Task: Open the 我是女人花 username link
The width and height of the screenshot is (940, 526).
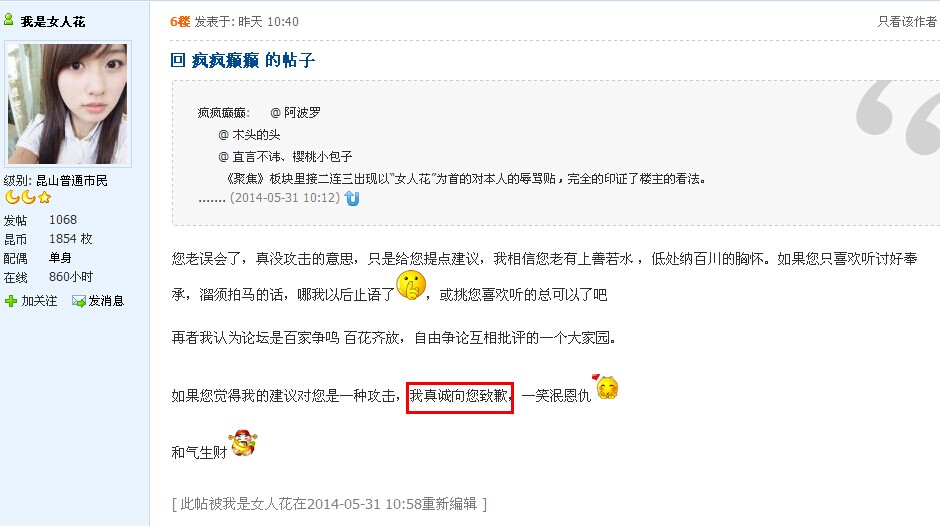Action: point(53,22)
